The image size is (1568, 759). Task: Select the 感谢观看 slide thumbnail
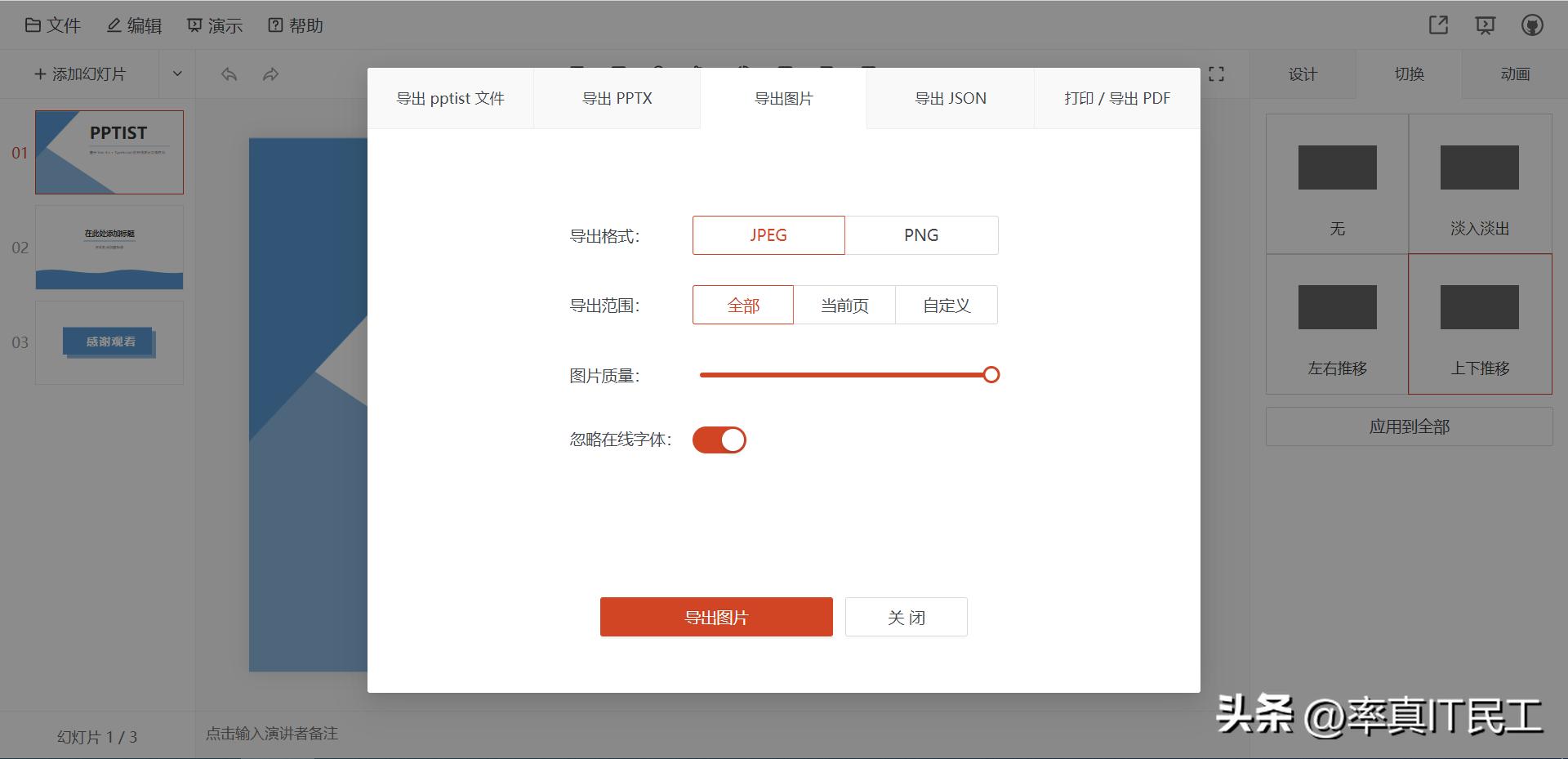click(x=109, y=342)
